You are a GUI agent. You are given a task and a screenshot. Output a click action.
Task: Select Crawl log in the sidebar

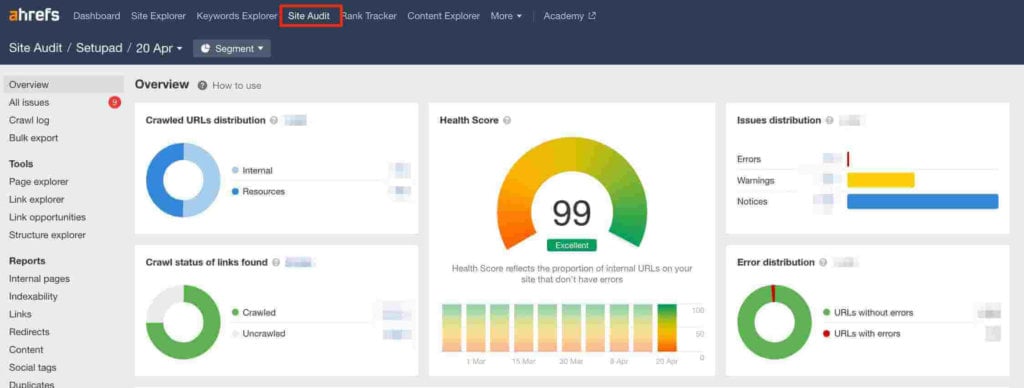coord(29,120)
